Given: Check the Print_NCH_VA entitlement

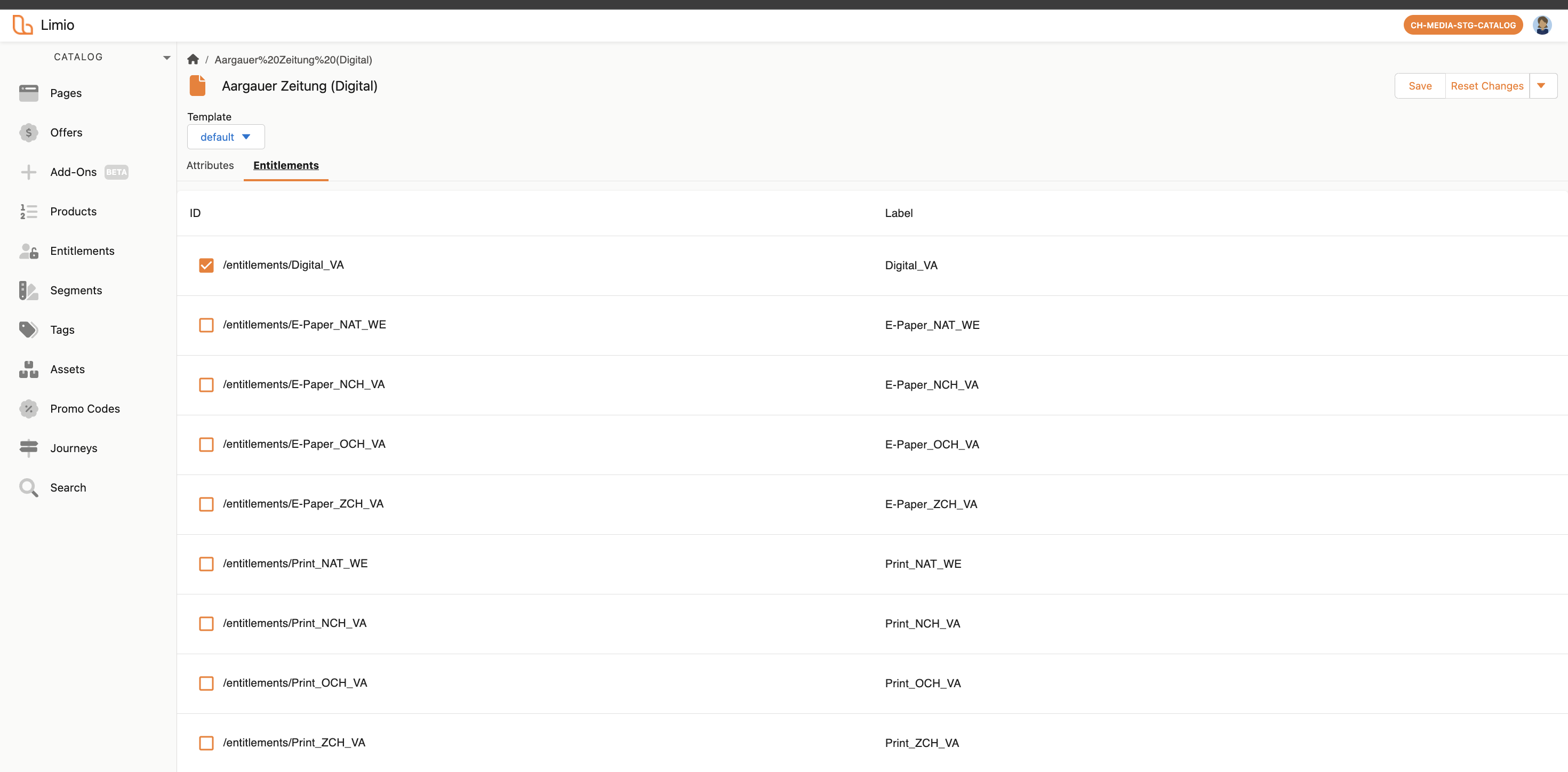Looking at the screenshot, I should tap(206, 623).
